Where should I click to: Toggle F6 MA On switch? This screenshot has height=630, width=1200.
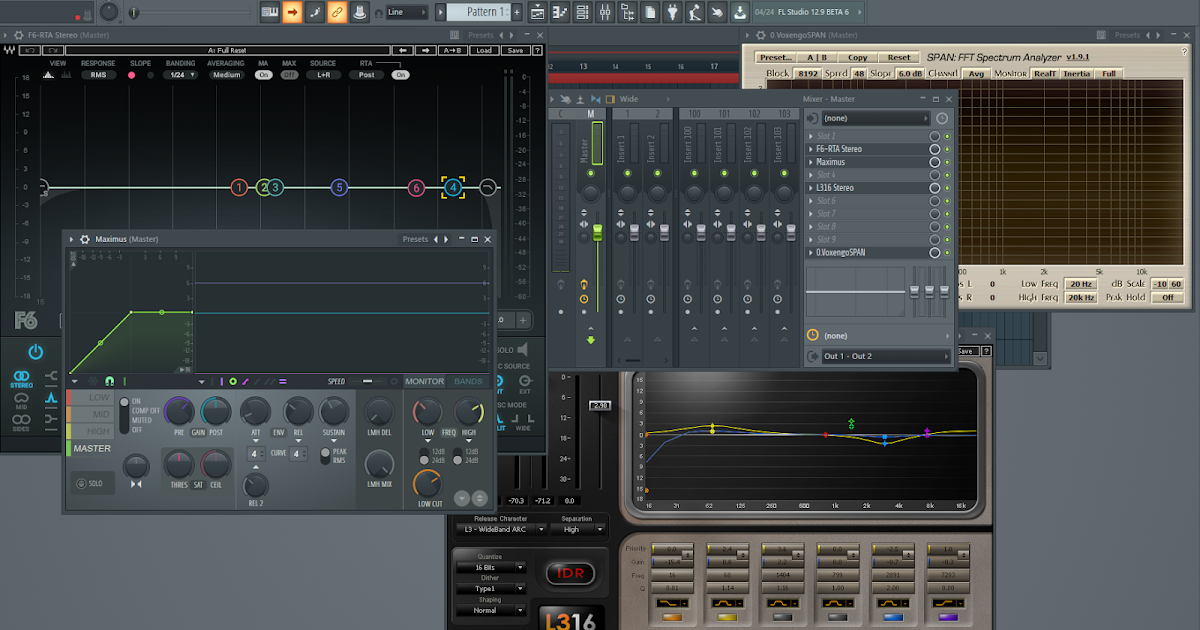click(264, 75)
